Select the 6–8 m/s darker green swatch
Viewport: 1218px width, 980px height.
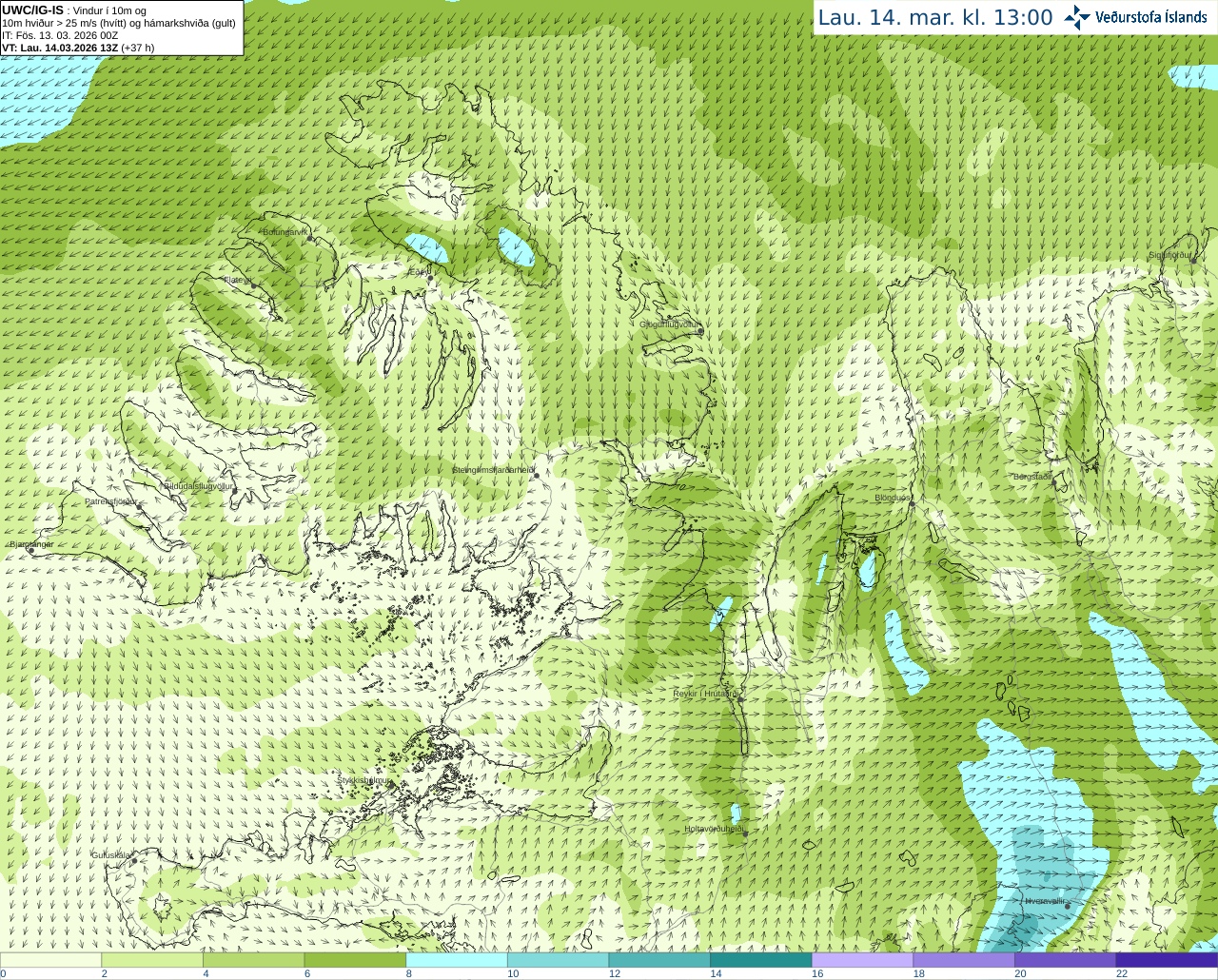(x=355, y=960)
